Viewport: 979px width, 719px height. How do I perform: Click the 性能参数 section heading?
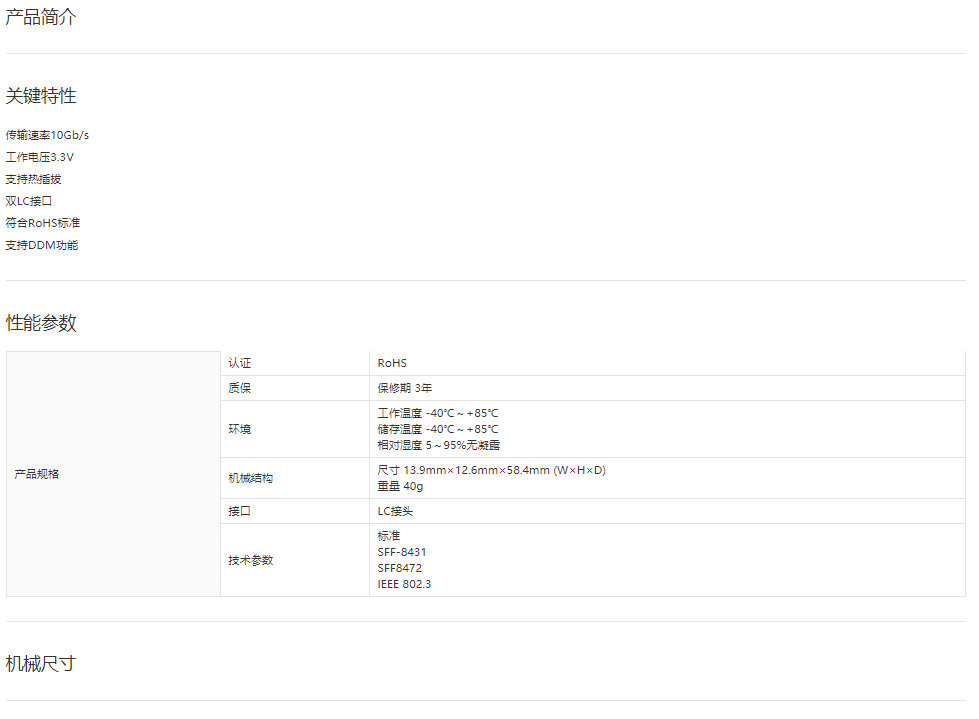(41, 323)
